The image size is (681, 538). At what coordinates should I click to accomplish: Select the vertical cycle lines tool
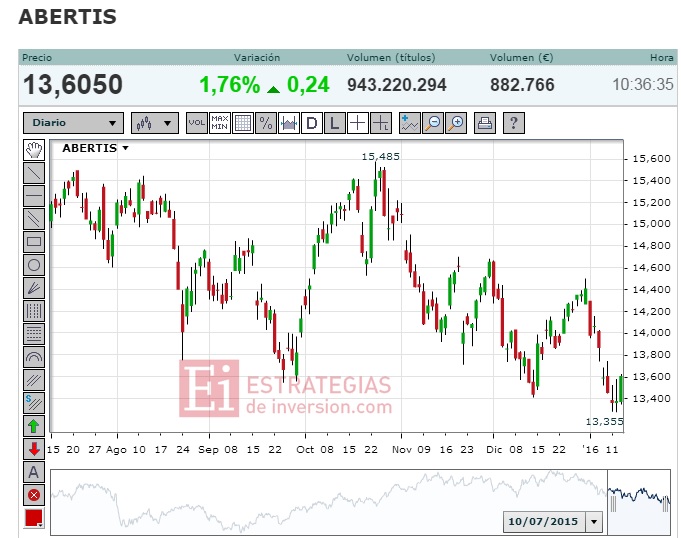(x=33, y=311)
